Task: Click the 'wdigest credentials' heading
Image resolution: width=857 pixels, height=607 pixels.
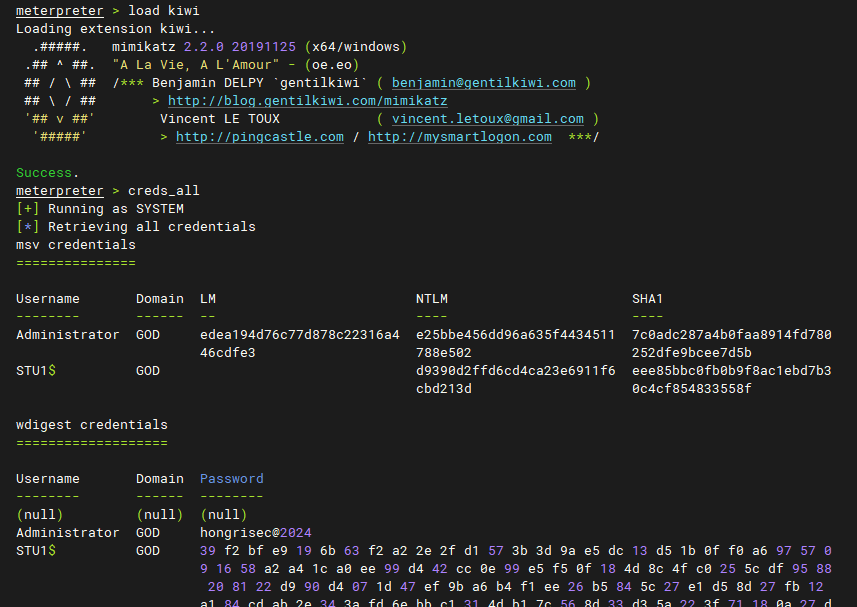Action: 92,425
